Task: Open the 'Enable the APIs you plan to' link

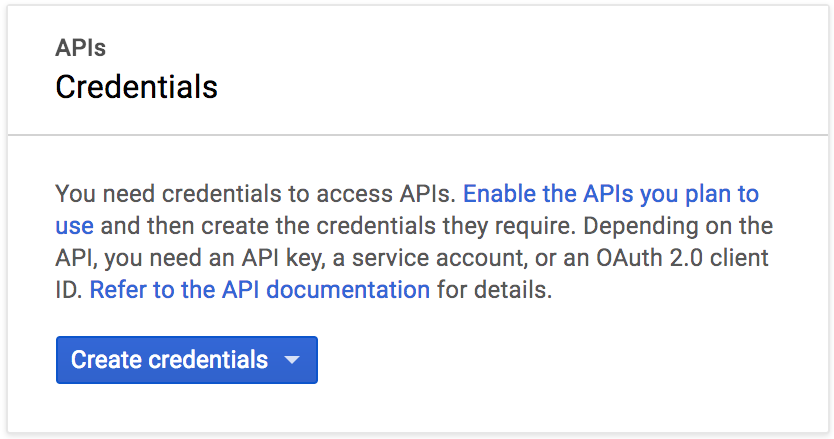Action: 611,194
